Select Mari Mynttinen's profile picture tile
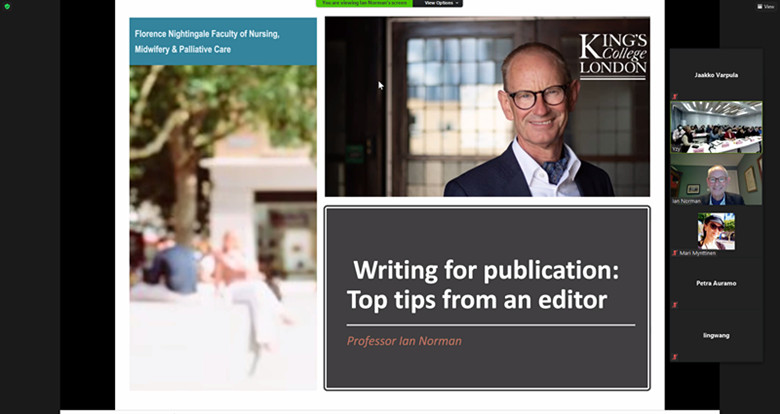 click(716, 231)
